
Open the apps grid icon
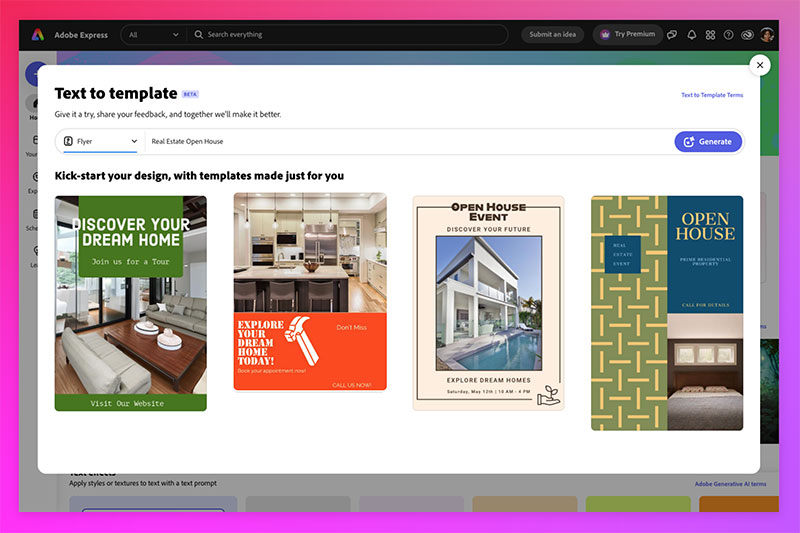710,34
